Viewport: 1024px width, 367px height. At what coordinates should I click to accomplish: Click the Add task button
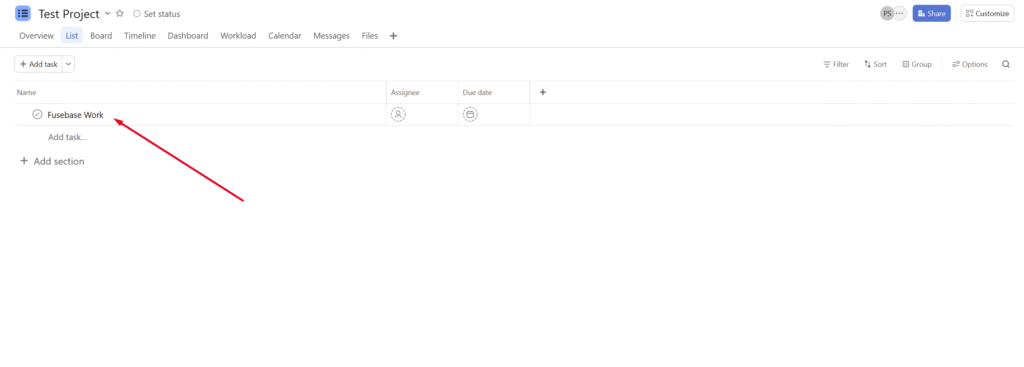(x=39, y=64)
